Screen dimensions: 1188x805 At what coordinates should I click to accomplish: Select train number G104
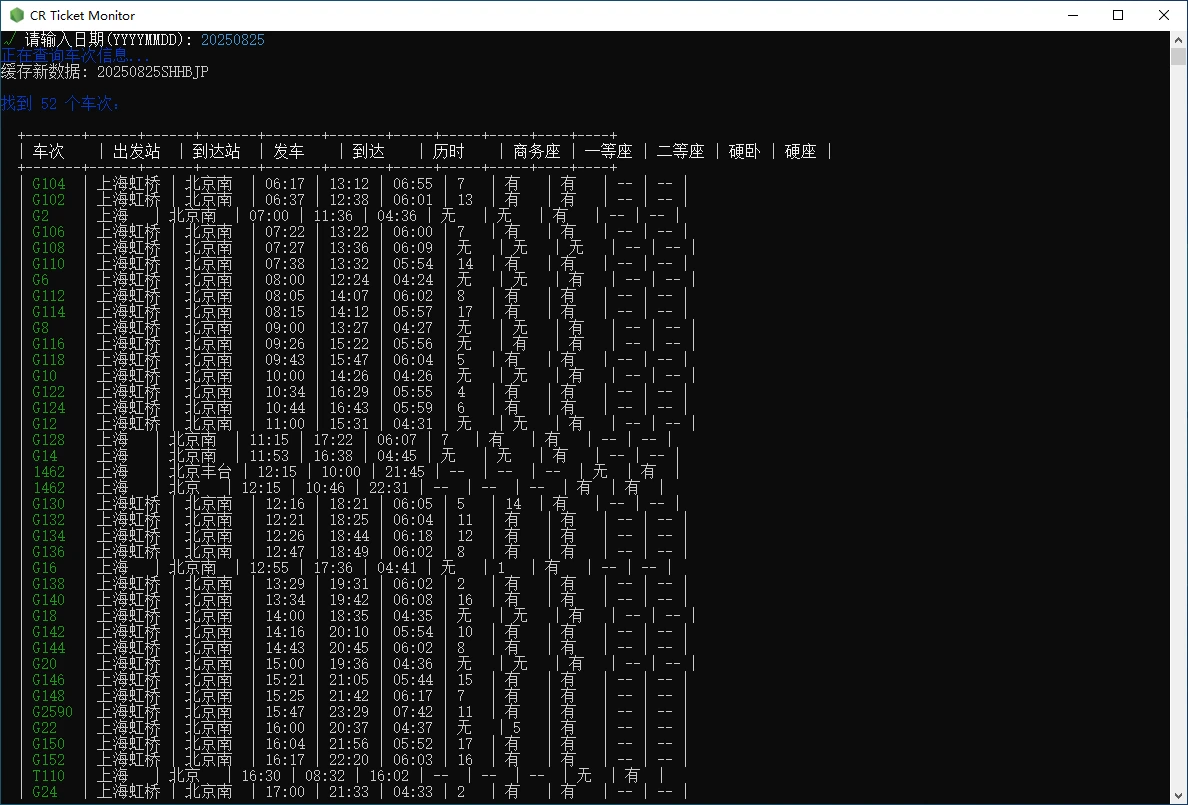(x=49, y=184)
